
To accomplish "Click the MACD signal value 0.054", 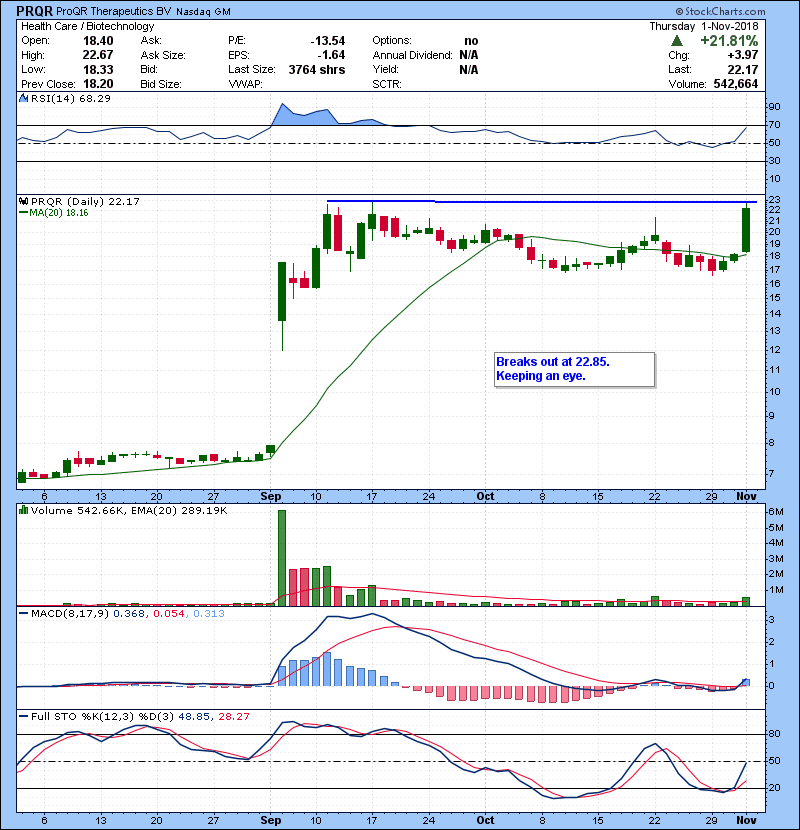I will [169, 614].
